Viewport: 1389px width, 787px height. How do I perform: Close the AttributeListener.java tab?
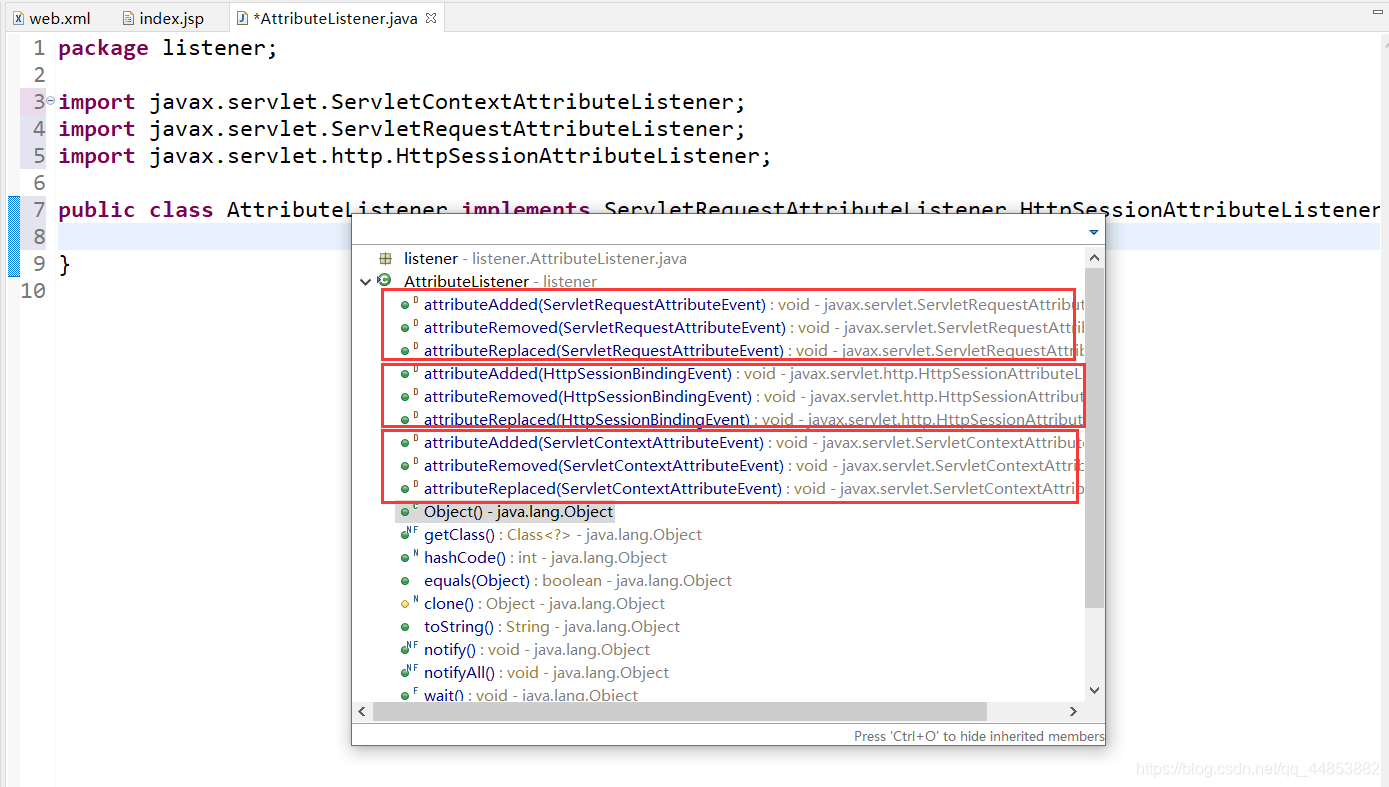[431, 18]
